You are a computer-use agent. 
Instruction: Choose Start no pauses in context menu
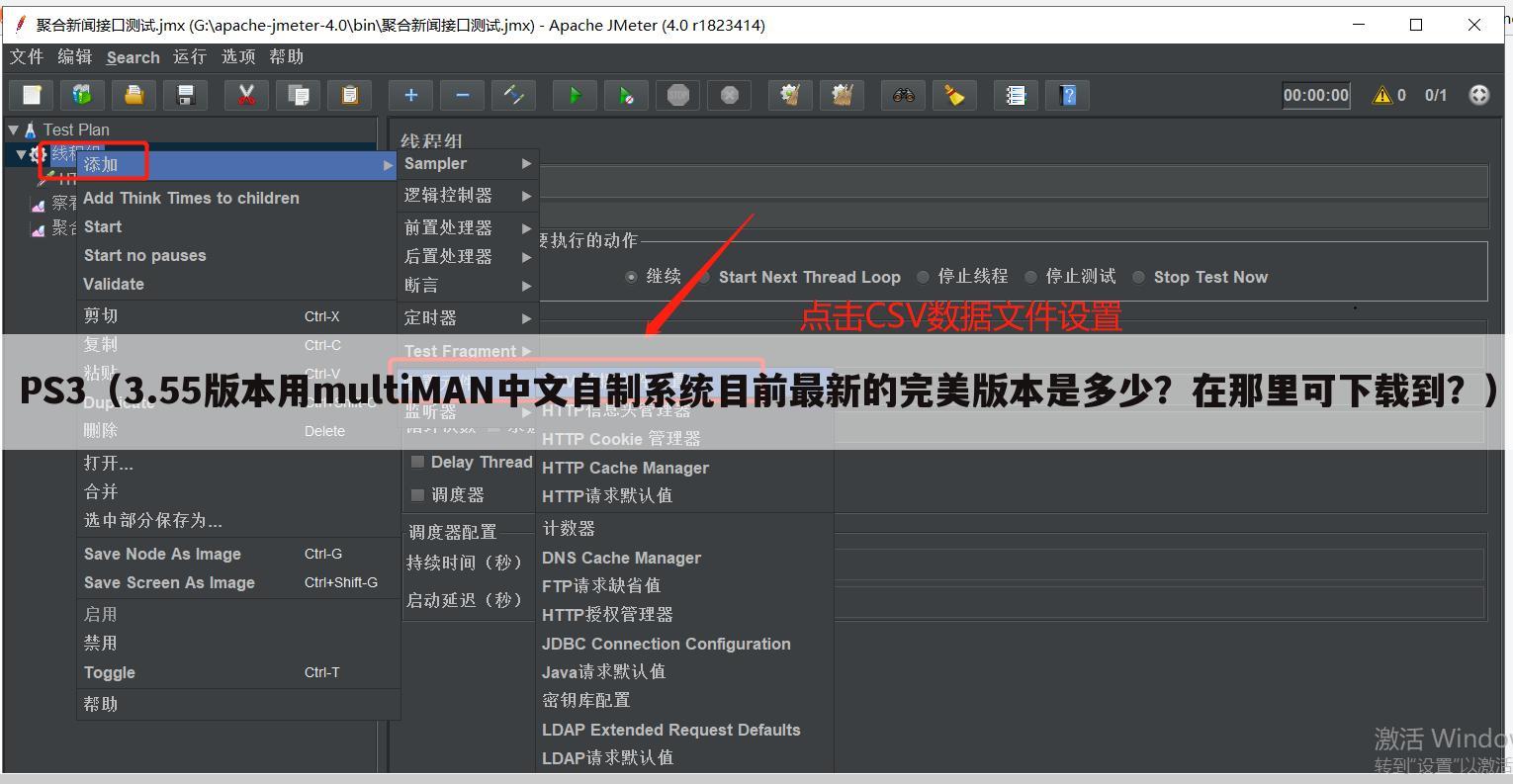(x=238, y=255)
